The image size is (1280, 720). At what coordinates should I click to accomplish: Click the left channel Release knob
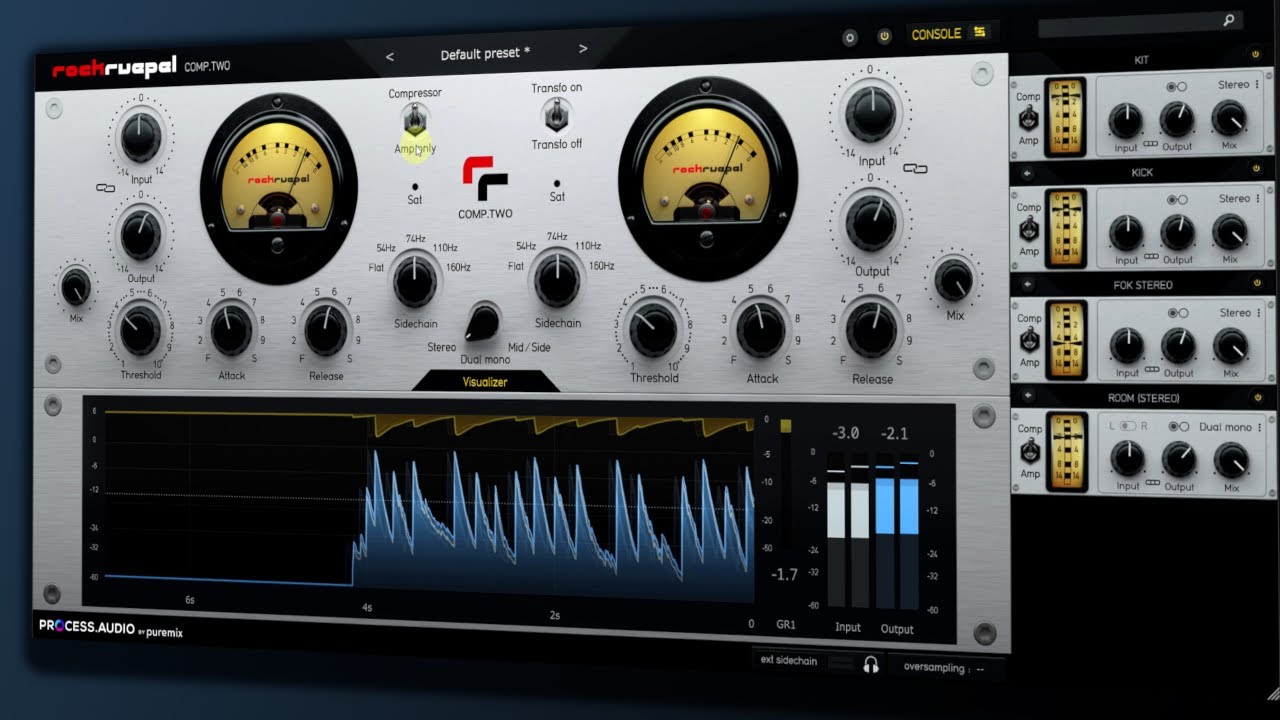(x=326, y=330)
